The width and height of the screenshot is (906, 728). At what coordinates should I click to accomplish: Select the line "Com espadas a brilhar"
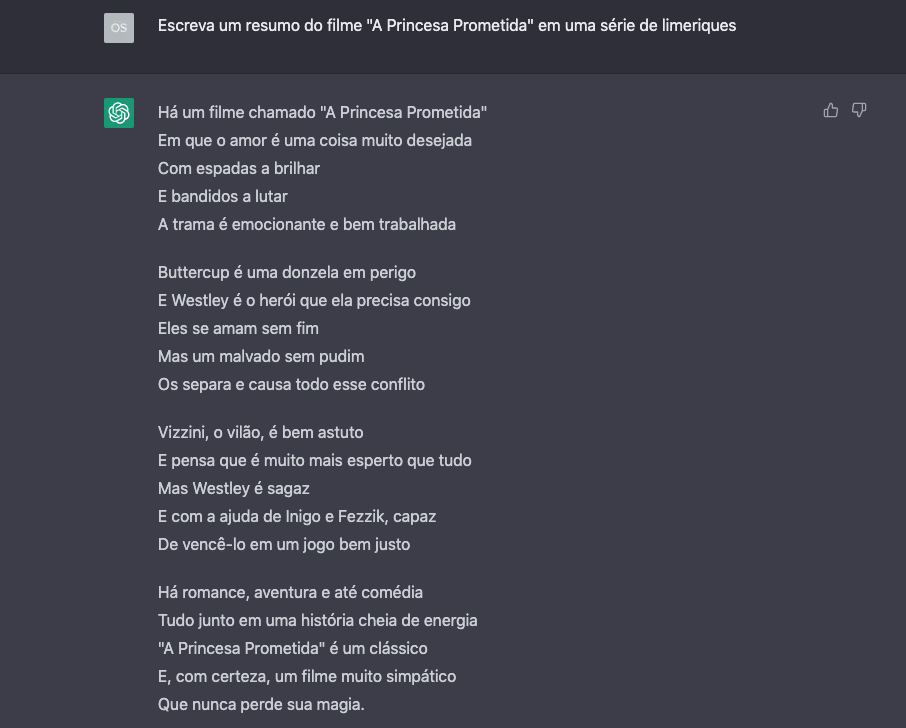click(239, 169)
